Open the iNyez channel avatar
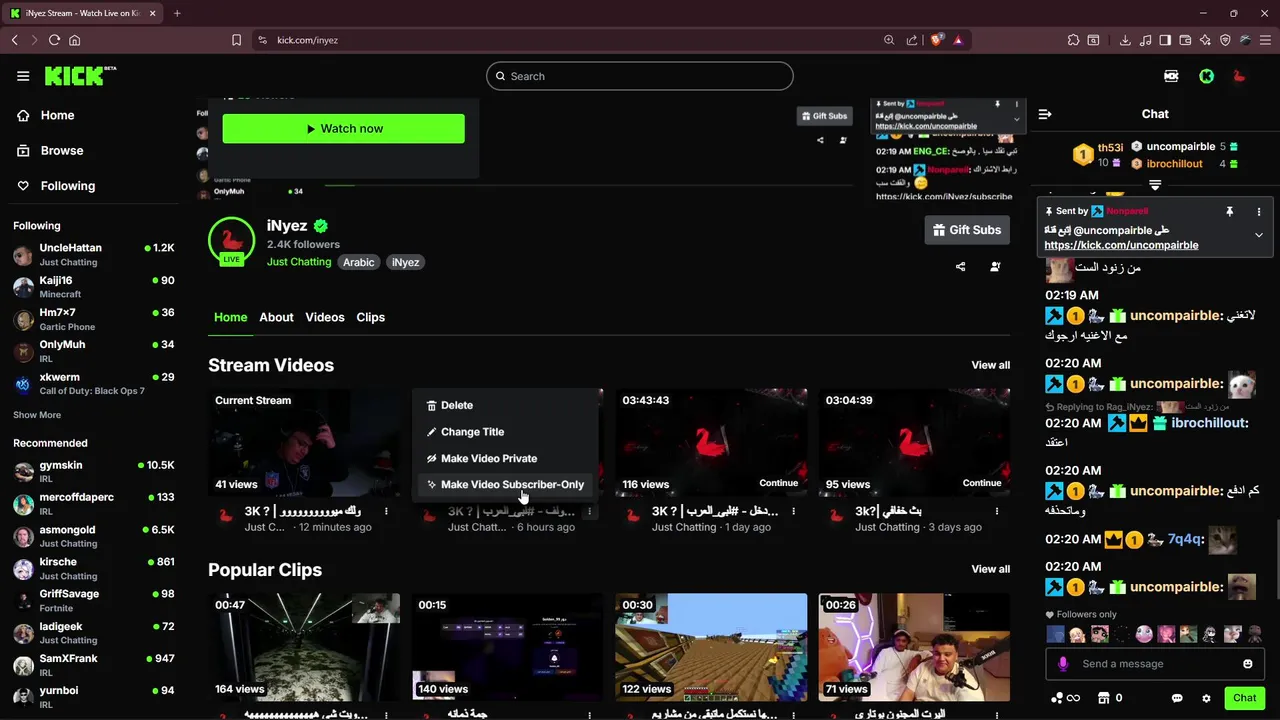Screen dimensions: 1280x720 click(x=231, y=241)
